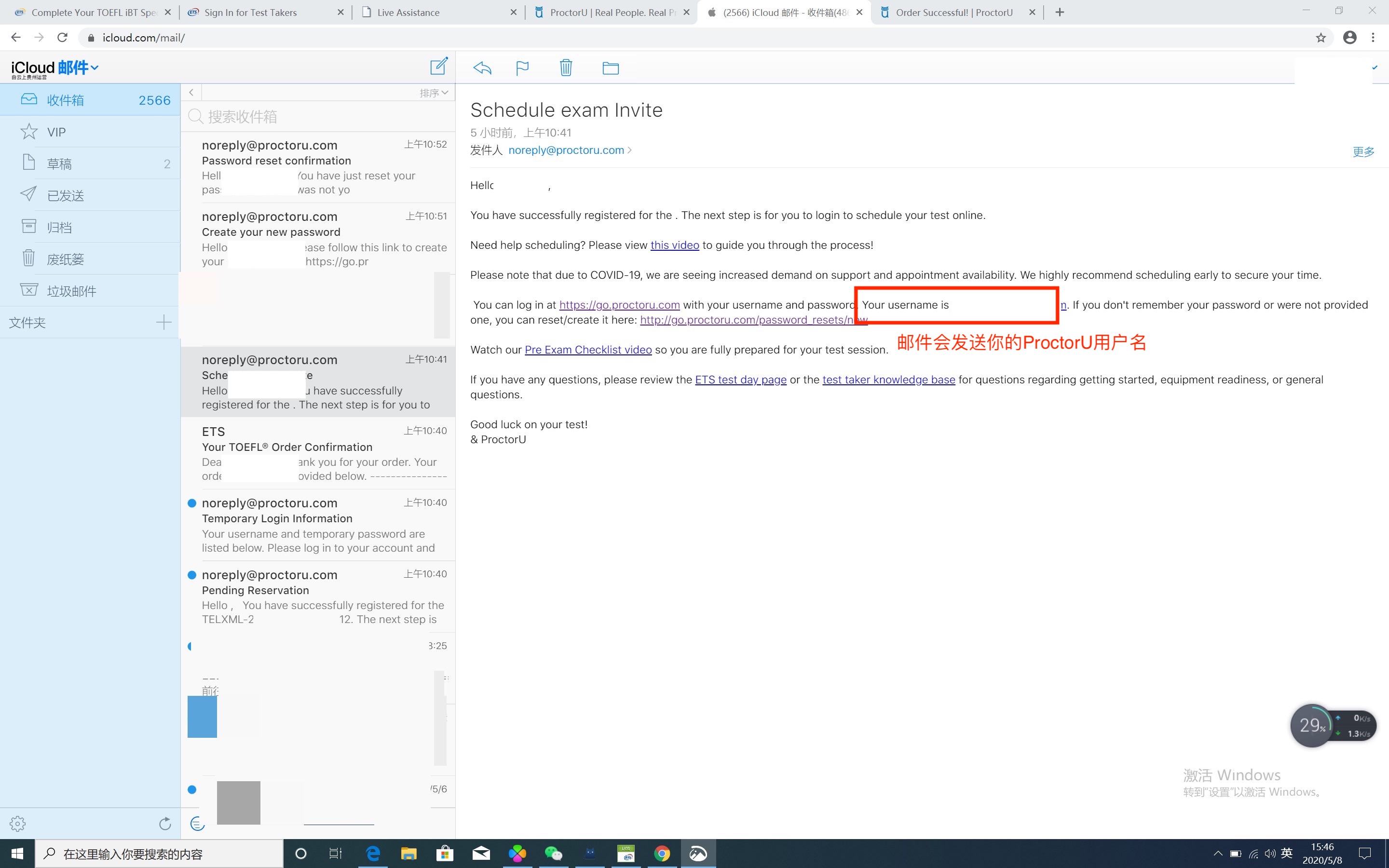Open the Password reset confirmation email
The height and width of the screenshot is (868, 1389).
(x=318, y=166)
